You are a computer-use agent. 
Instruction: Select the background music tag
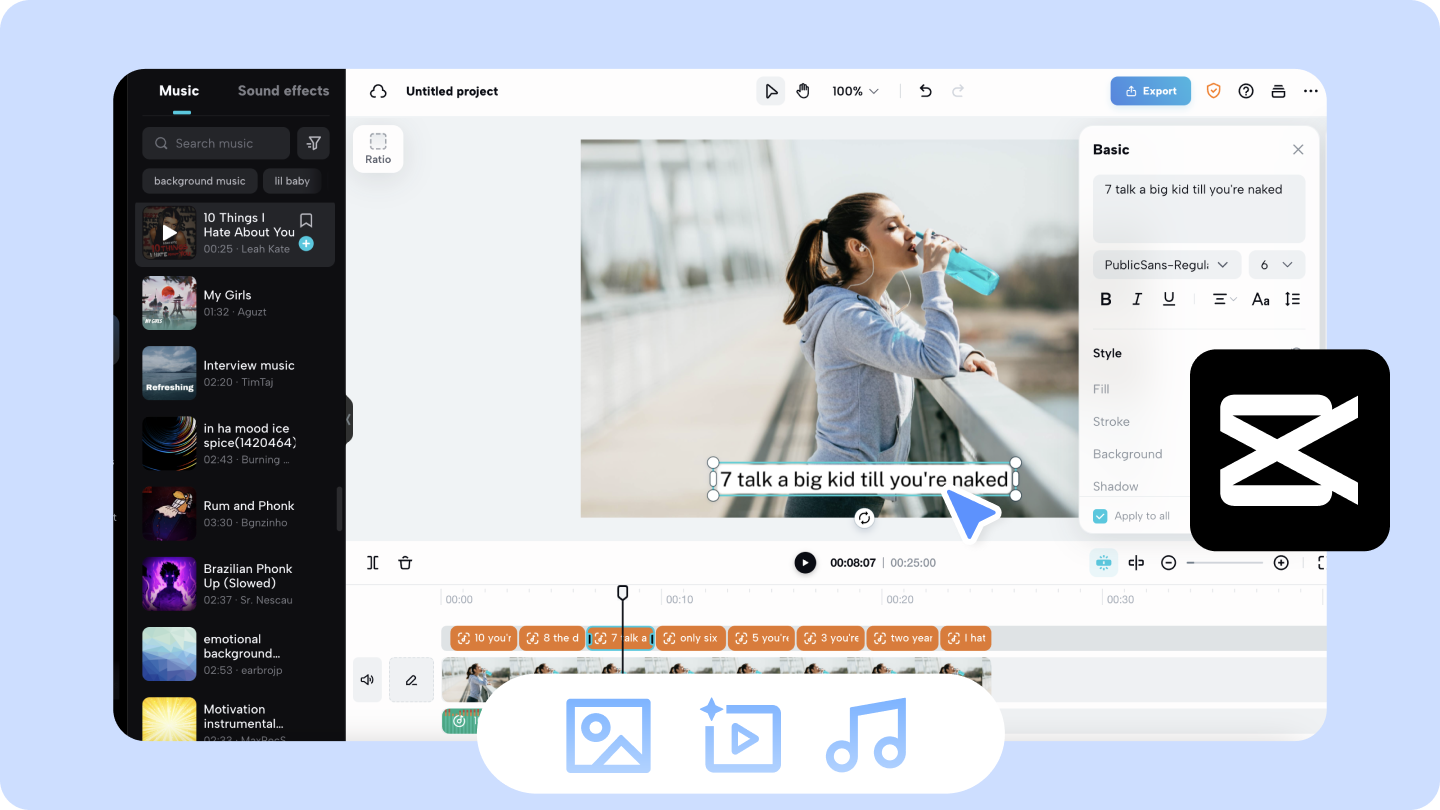[200, 181]
